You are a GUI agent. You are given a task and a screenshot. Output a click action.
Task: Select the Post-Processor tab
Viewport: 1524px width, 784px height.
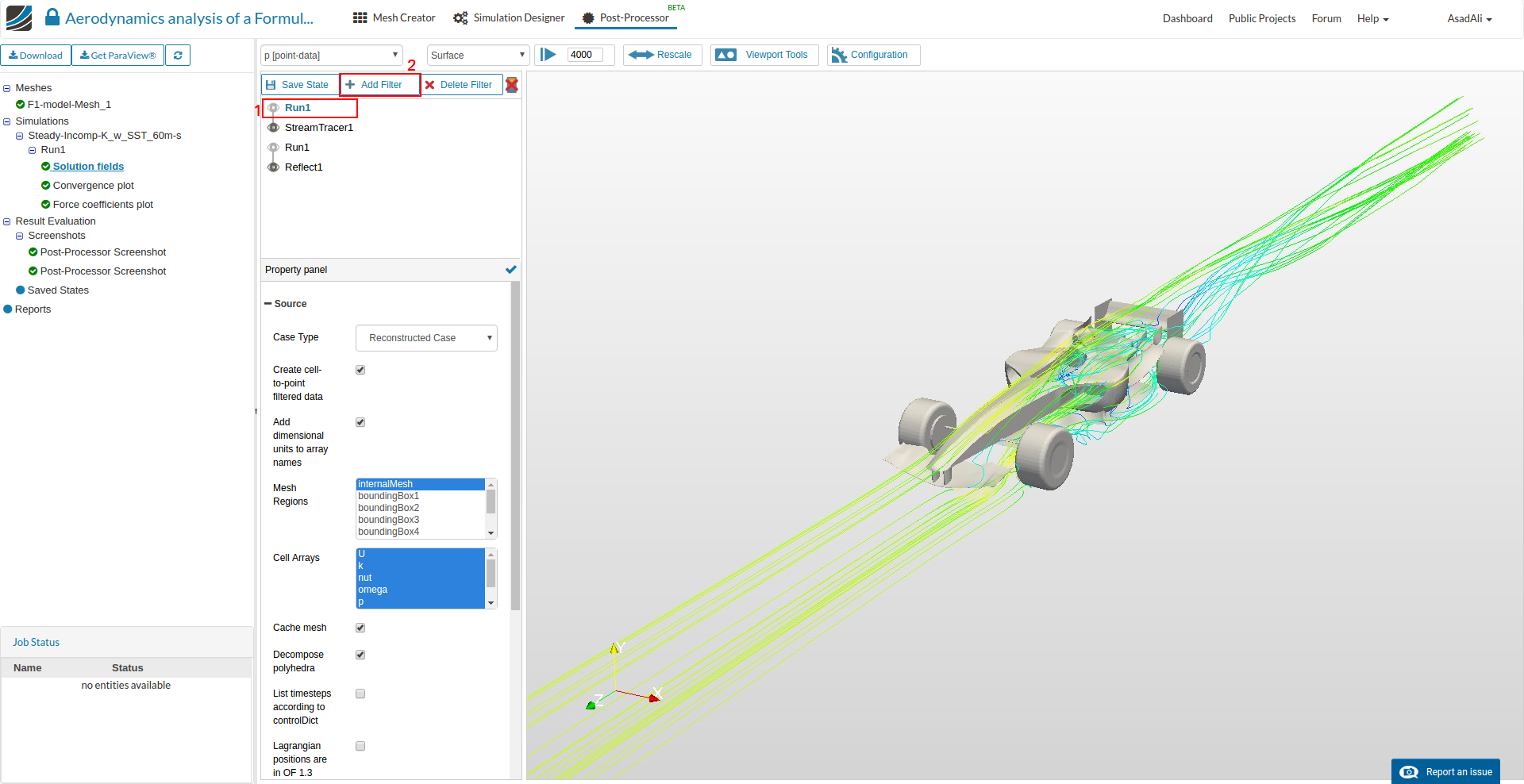coord(625,17)
